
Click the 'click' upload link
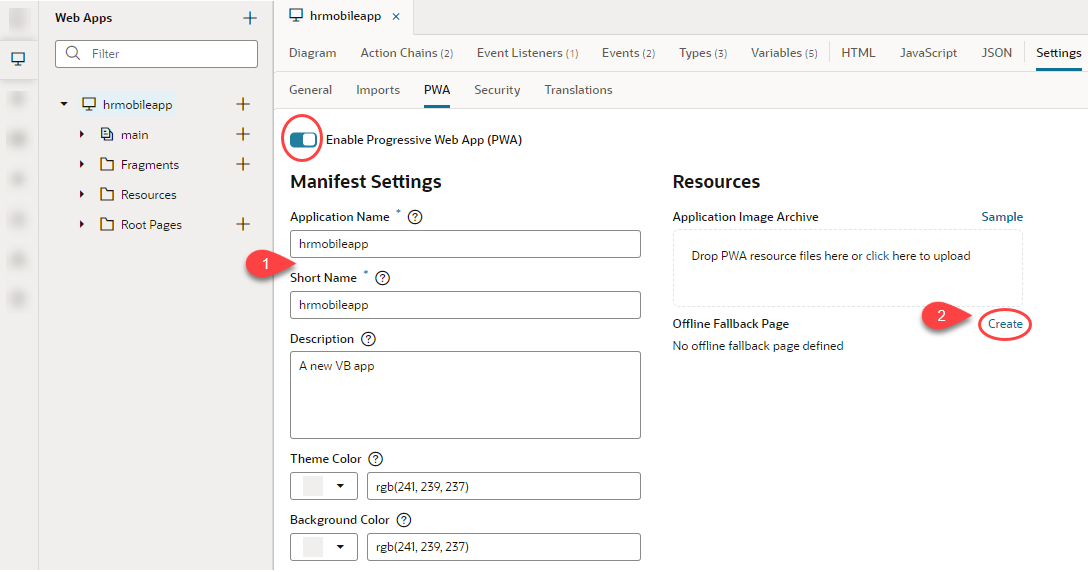[x=877, y=256]
